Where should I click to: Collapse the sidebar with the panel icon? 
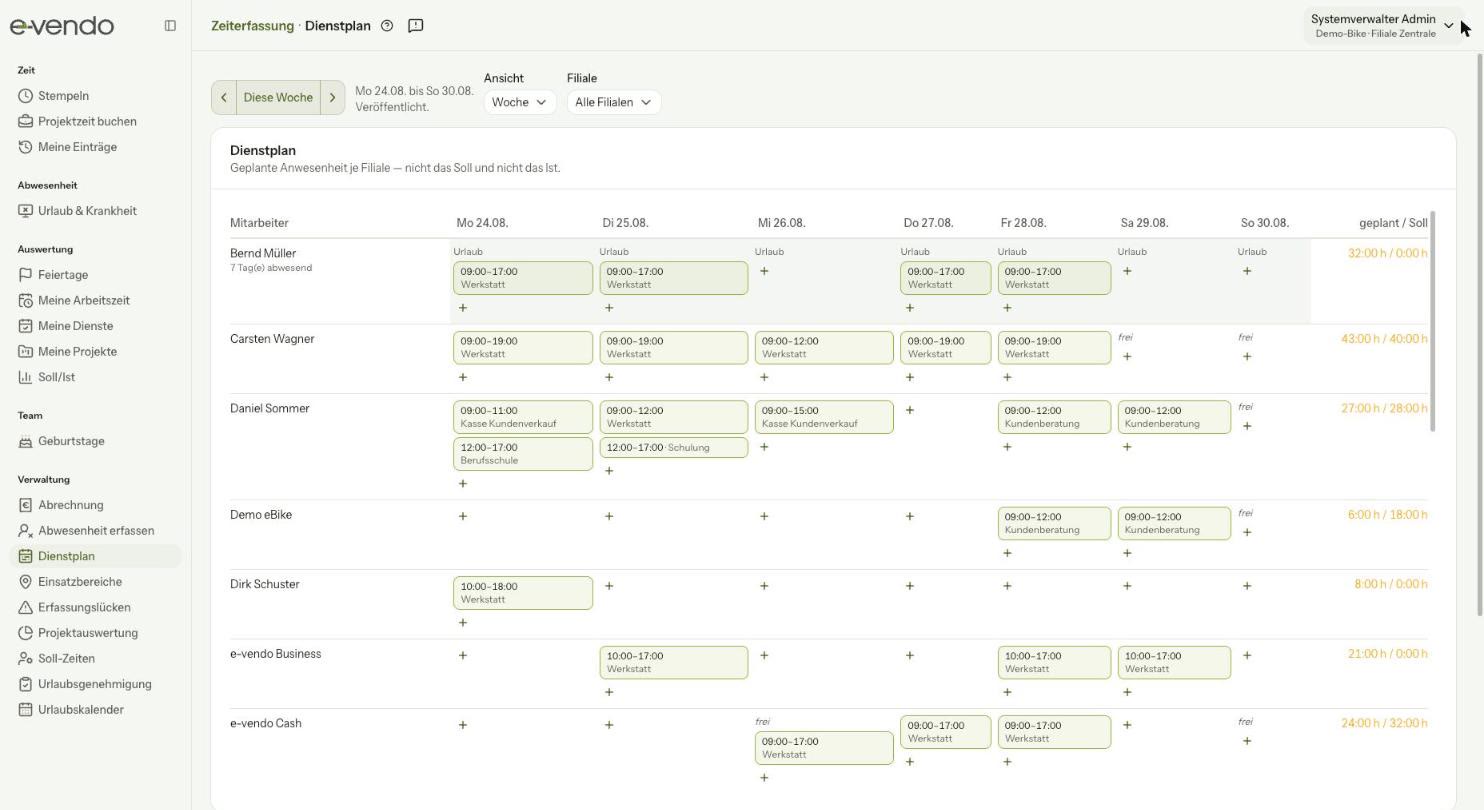(170, 26)
